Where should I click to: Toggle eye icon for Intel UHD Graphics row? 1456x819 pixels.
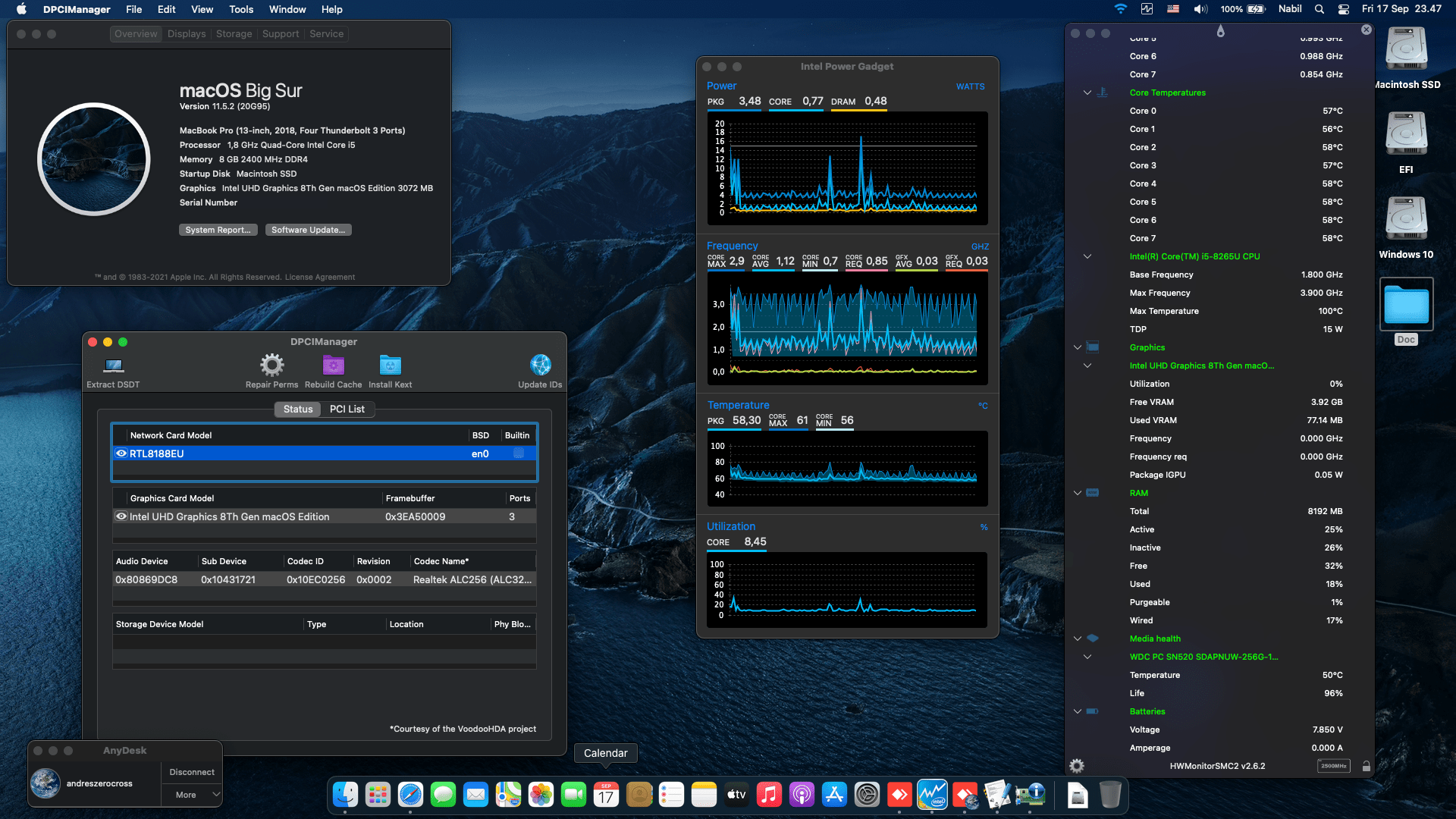[x=121, y=516]
